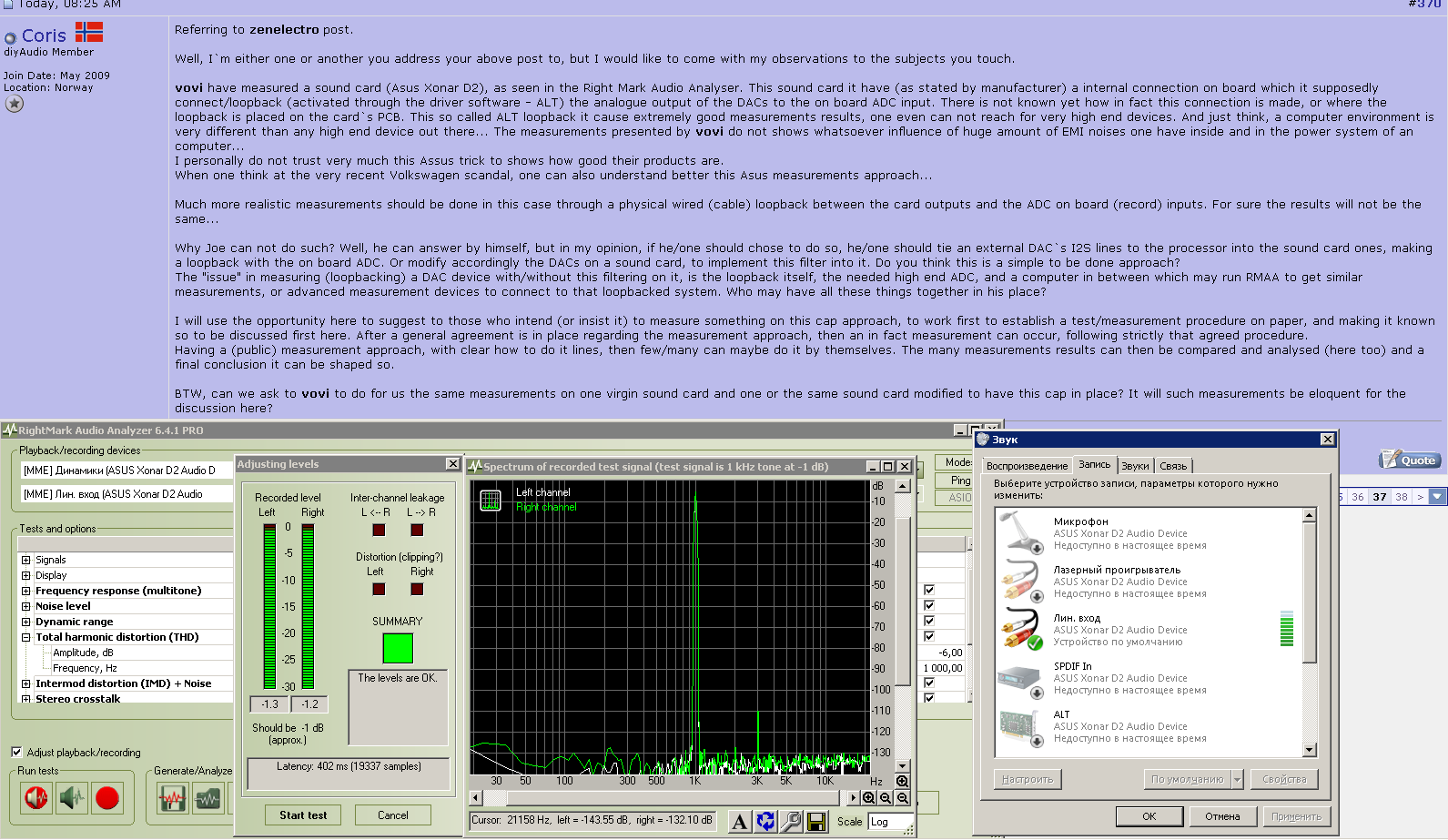1448x840 pixels.
Task: Toggle the Stereo crosstalk test checkbox
Action: pos(929,698)
